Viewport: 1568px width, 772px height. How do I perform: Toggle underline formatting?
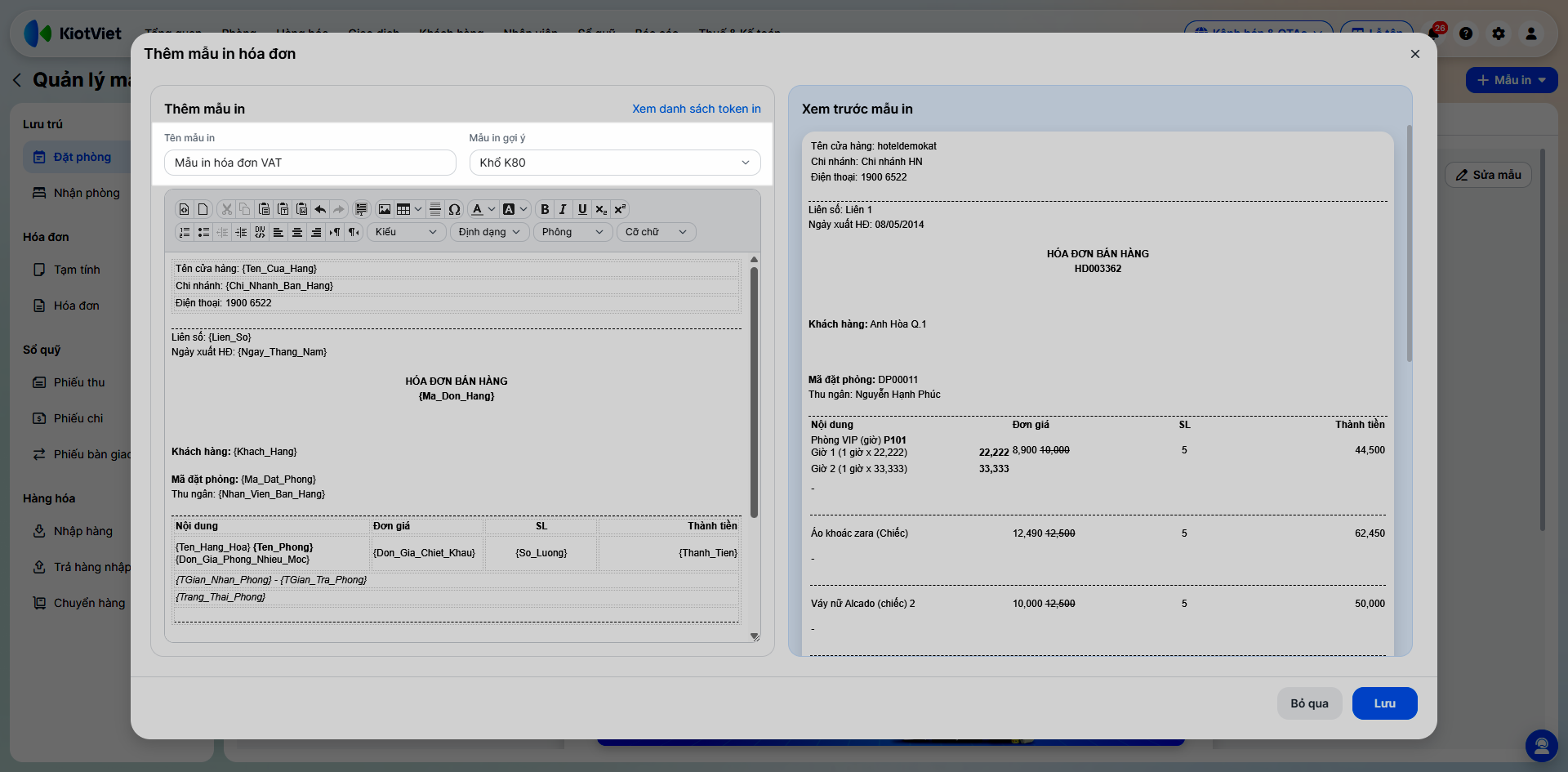pos(582,209)
